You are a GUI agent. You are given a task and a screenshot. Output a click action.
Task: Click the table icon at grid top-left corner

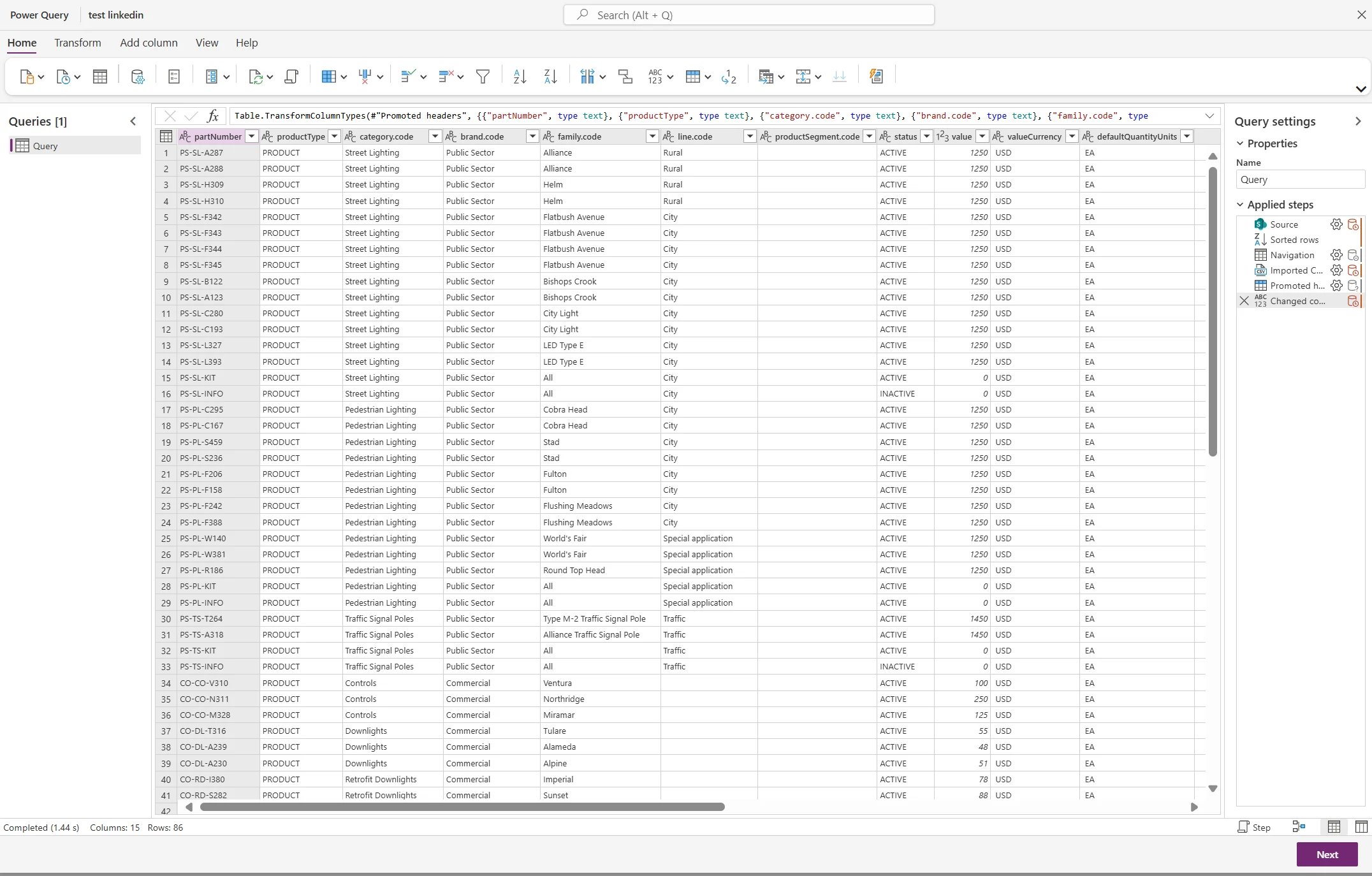point(166,136)
